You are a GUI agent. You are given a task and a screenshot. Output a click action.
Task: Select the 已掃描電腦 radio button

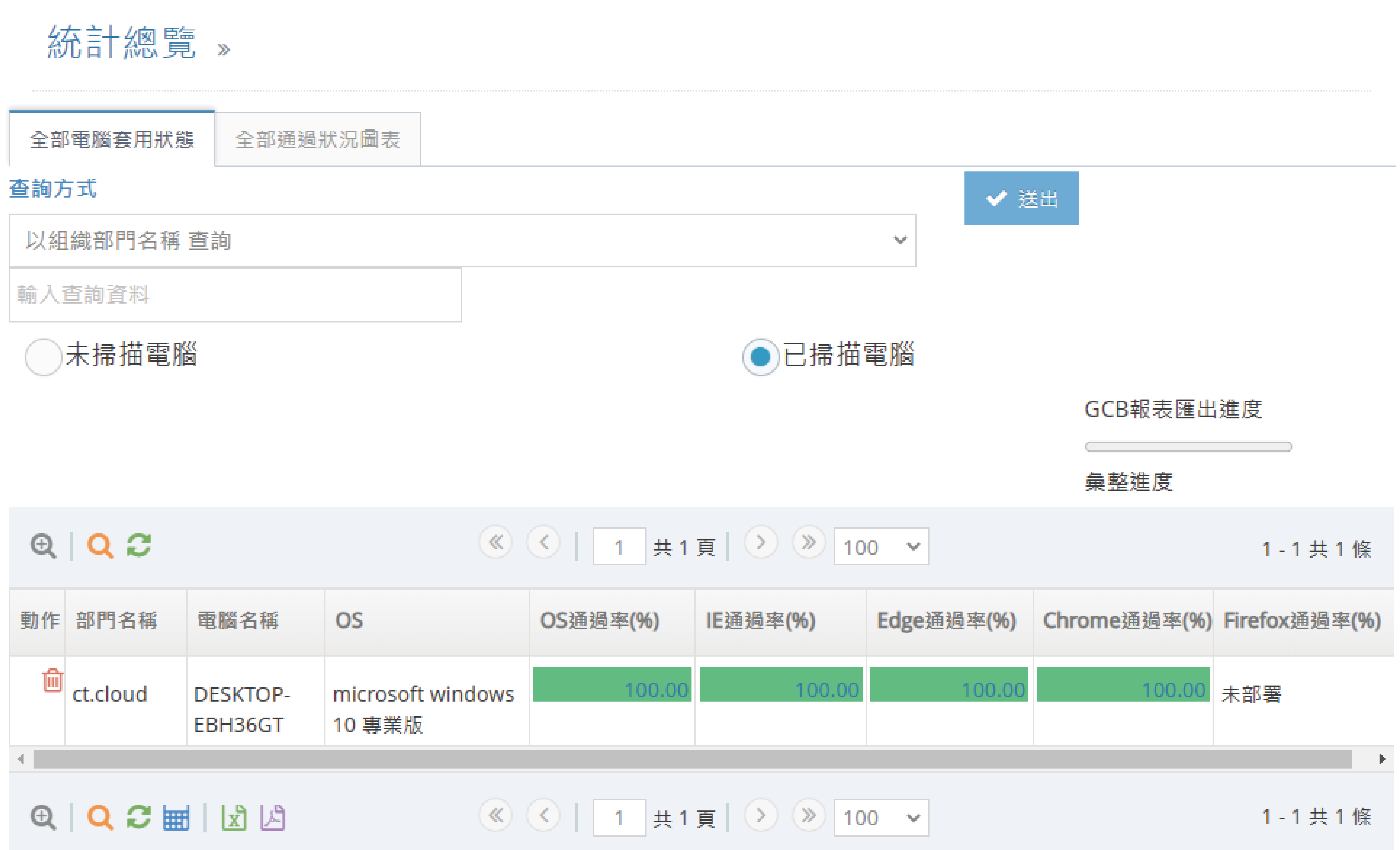point(760,357)
